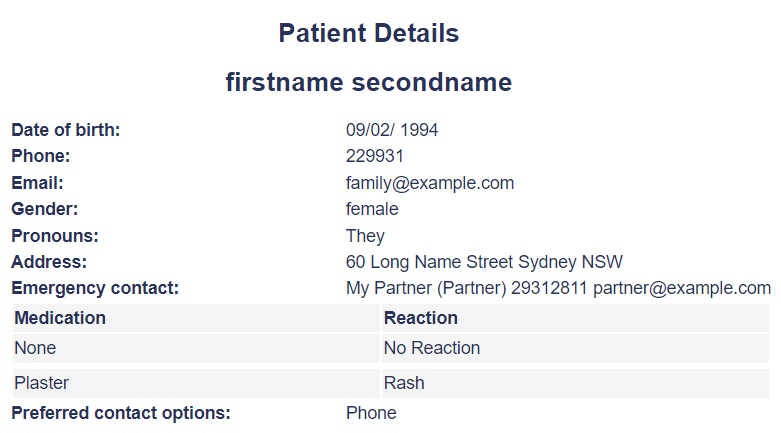Click the Email field label
Image resolution: width=781 pixels, height=433 pixels.
pos(37,183)
